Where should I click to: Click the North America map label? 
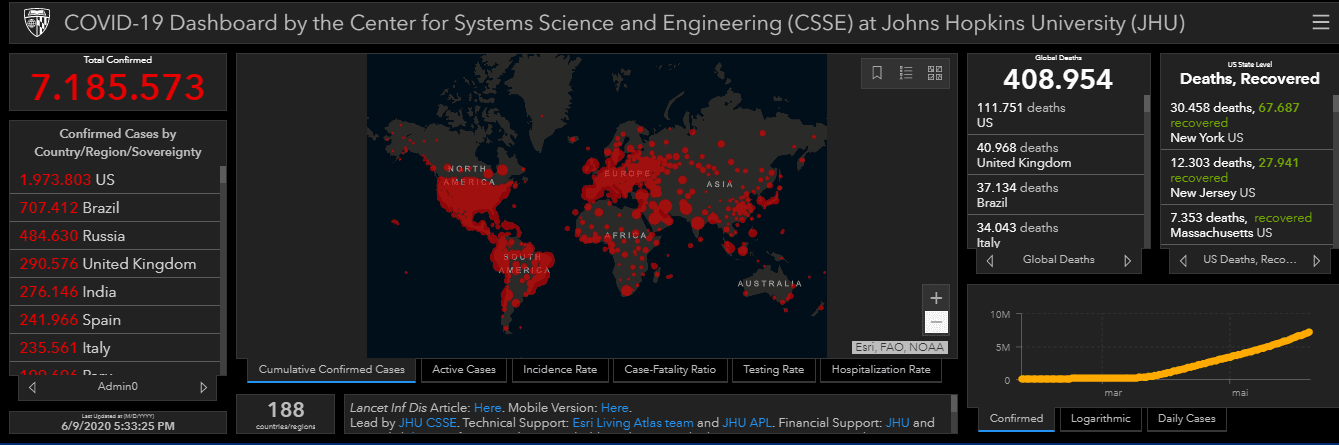coord(470,175)
